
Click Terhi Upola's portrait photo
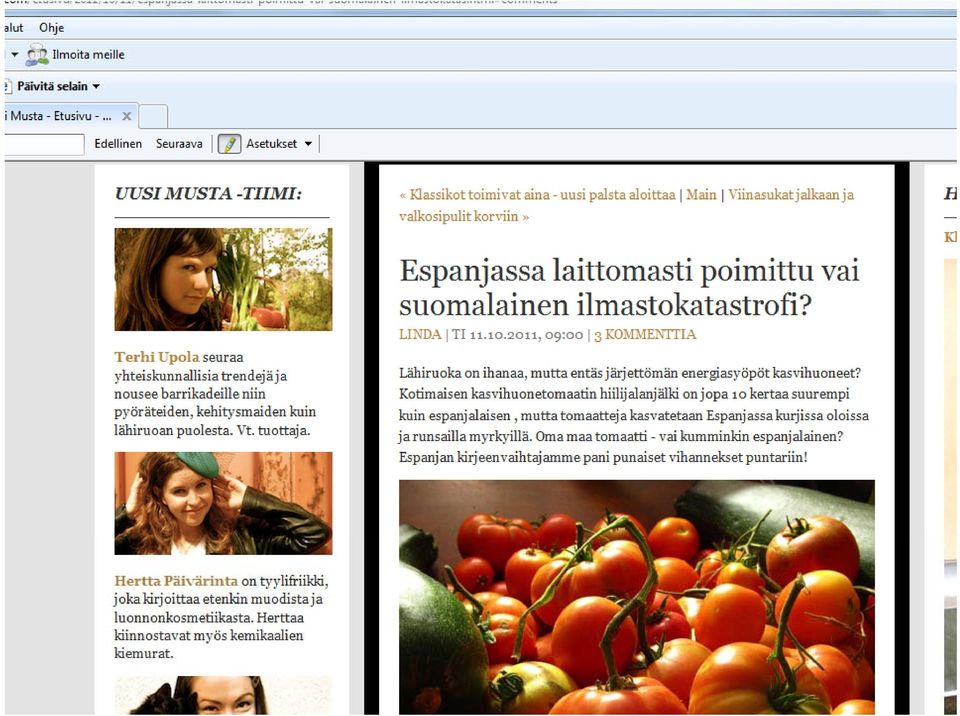[223, 279]
